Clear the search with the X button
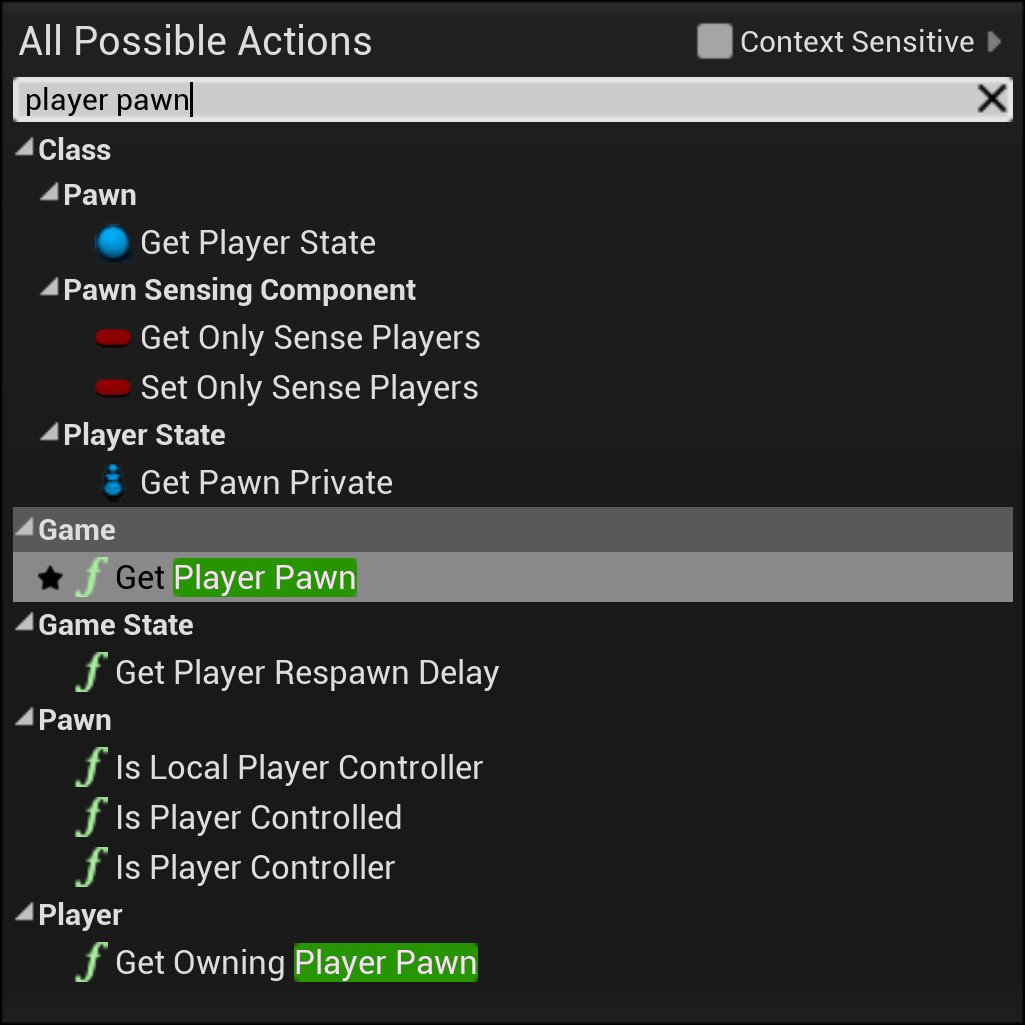This screenshot has height=1025, width=1025. [x=991, y=98]
